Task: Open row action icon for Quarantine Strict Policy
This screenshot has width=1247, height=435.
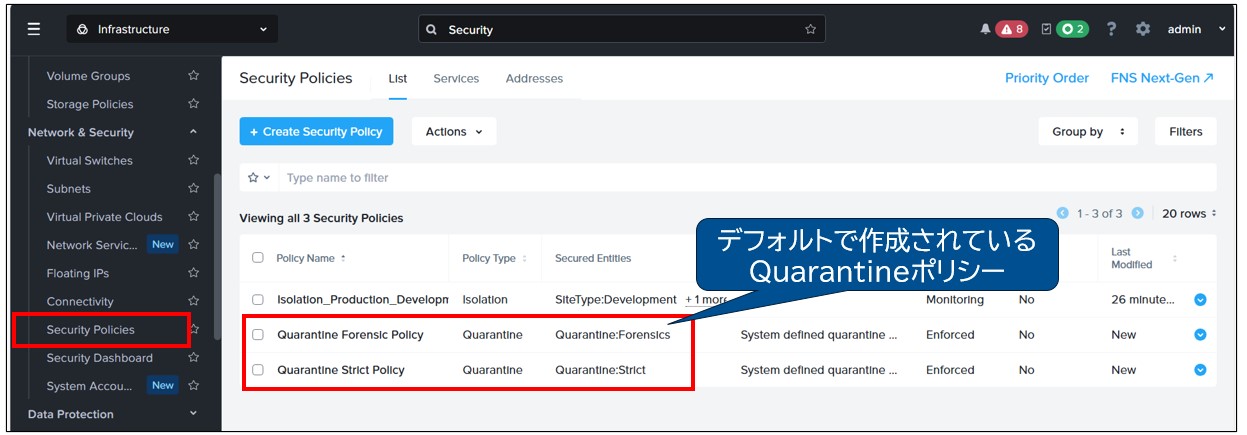Action: coord(1200,370)
